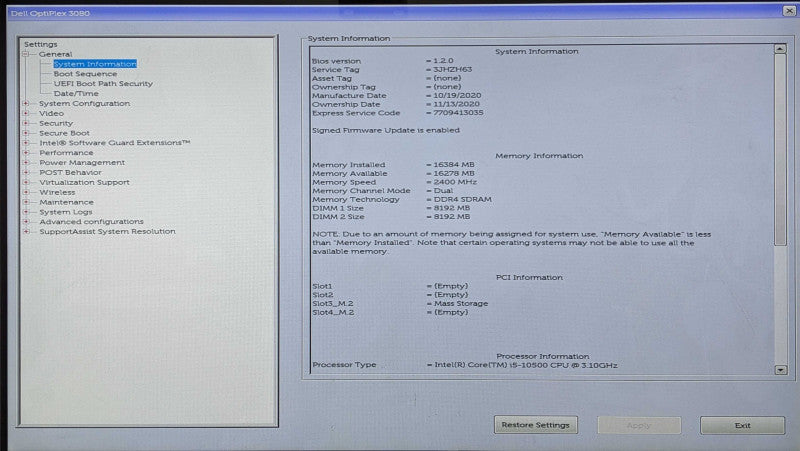The image size is (800, 451).
Task: Expand Intel Software Guard Extensions node
Action: click(26, 143)
